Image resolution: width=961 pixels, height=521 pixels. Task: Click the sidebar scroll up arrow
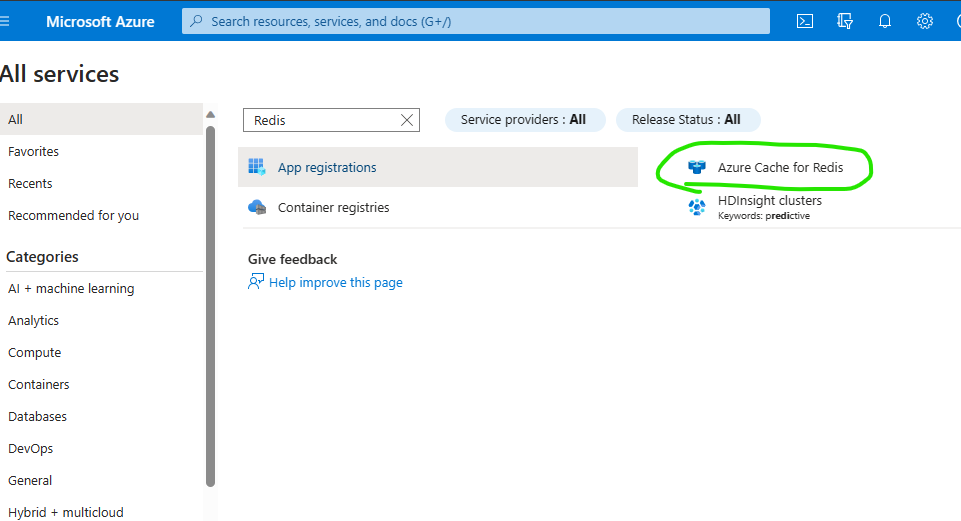[210, 115]
